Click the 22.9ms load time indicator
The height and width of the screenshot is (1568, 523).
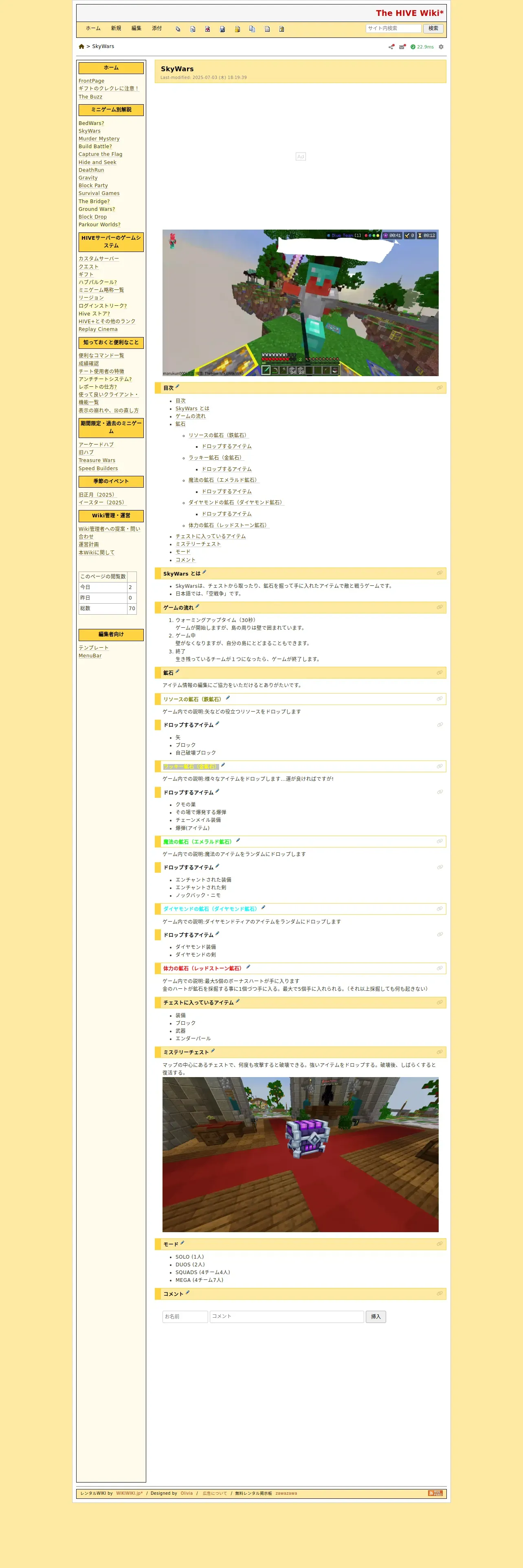point(422,47)
